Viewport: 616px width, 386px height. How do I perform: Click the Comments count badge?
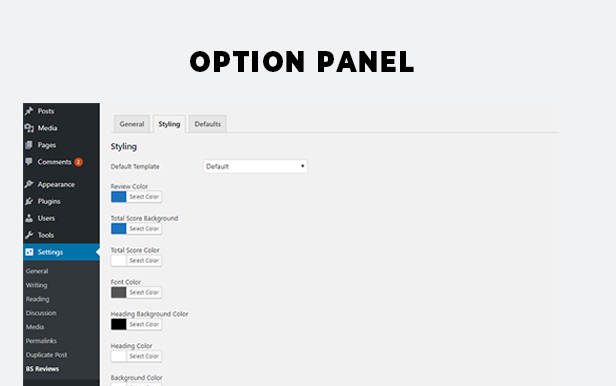click(79, 162)
